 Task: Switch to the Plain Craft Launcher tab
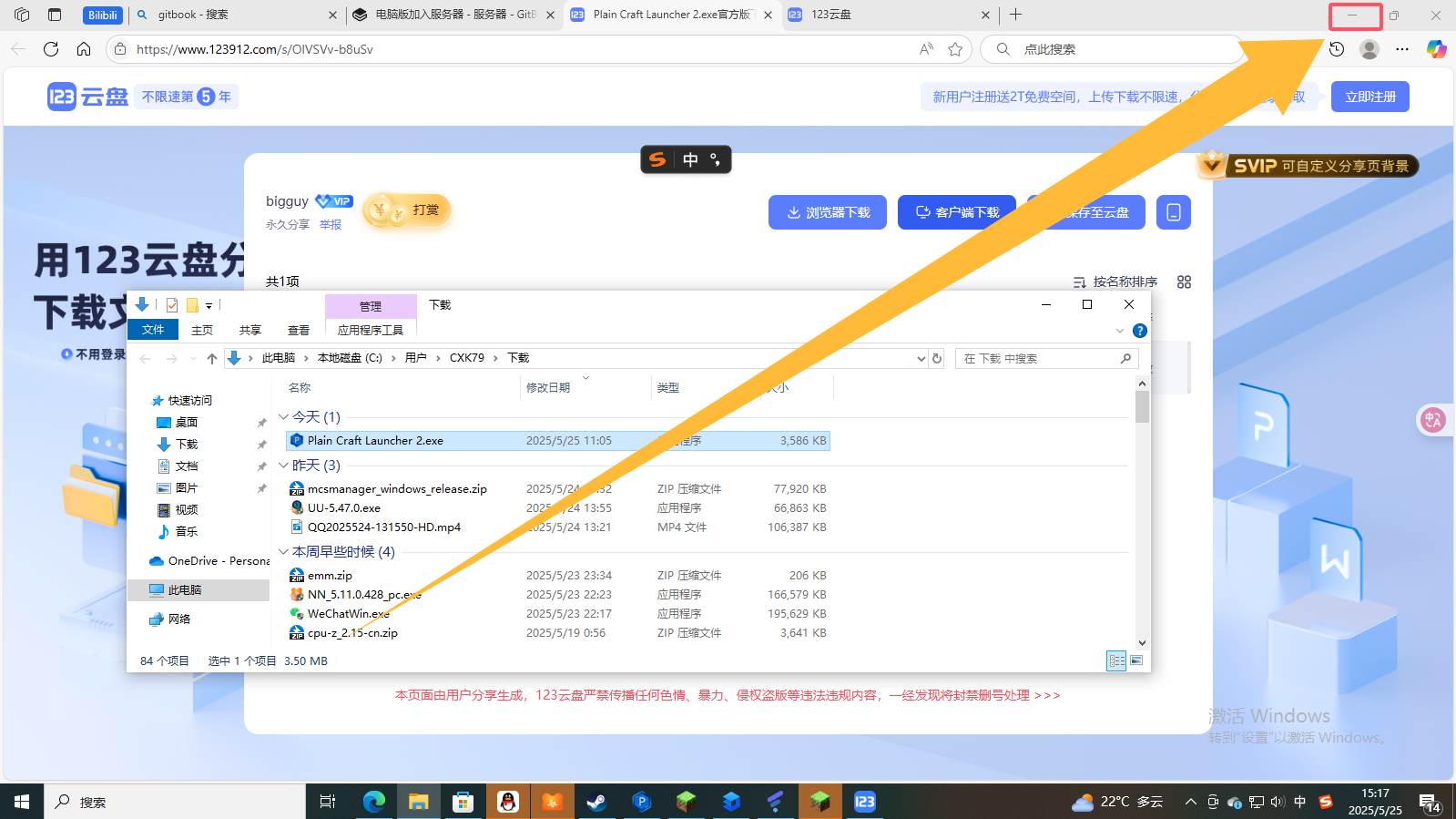[671, 15]
